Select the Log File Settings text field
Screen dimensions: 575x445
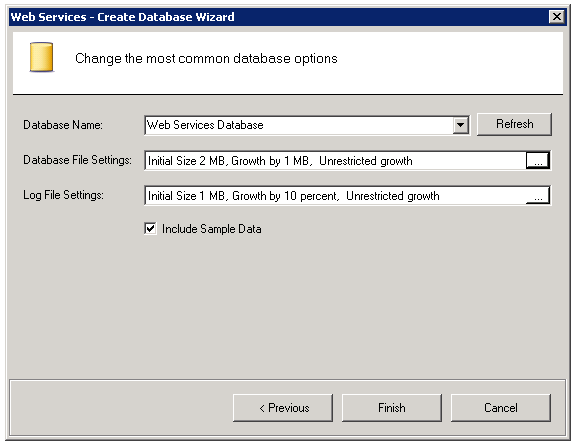[x=336, y=196]
